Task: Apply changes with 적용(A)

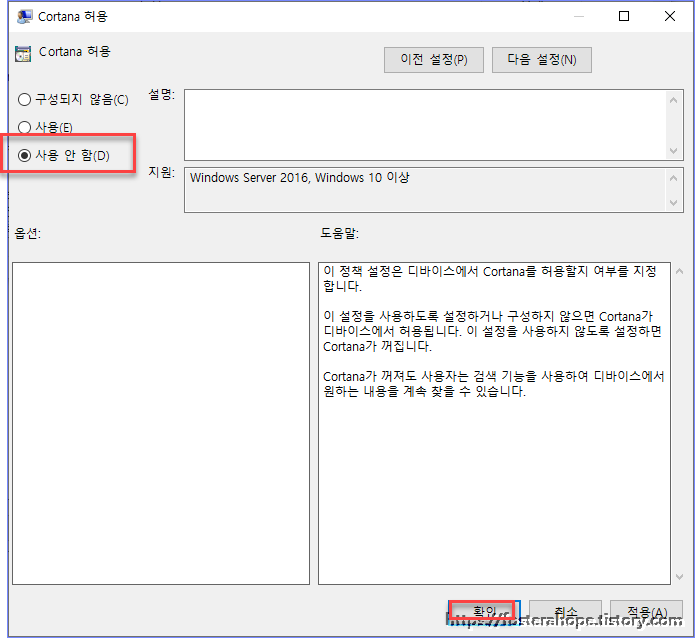Action: tap(647, 612)
